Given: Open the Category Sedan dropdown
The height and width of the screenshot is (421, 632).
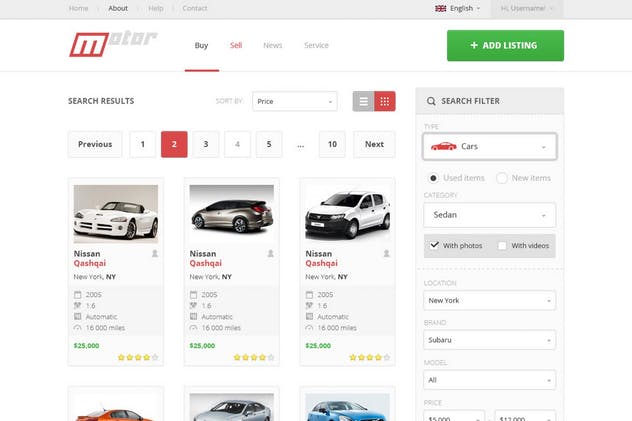Looking at the screenshot, I should (x=490, y=215).
